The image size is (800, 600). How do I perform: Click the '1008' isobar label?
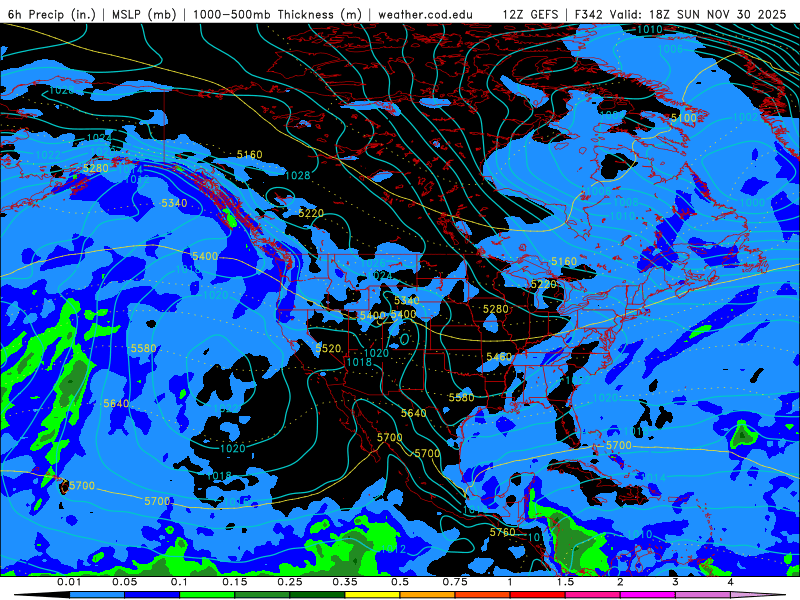625,202
